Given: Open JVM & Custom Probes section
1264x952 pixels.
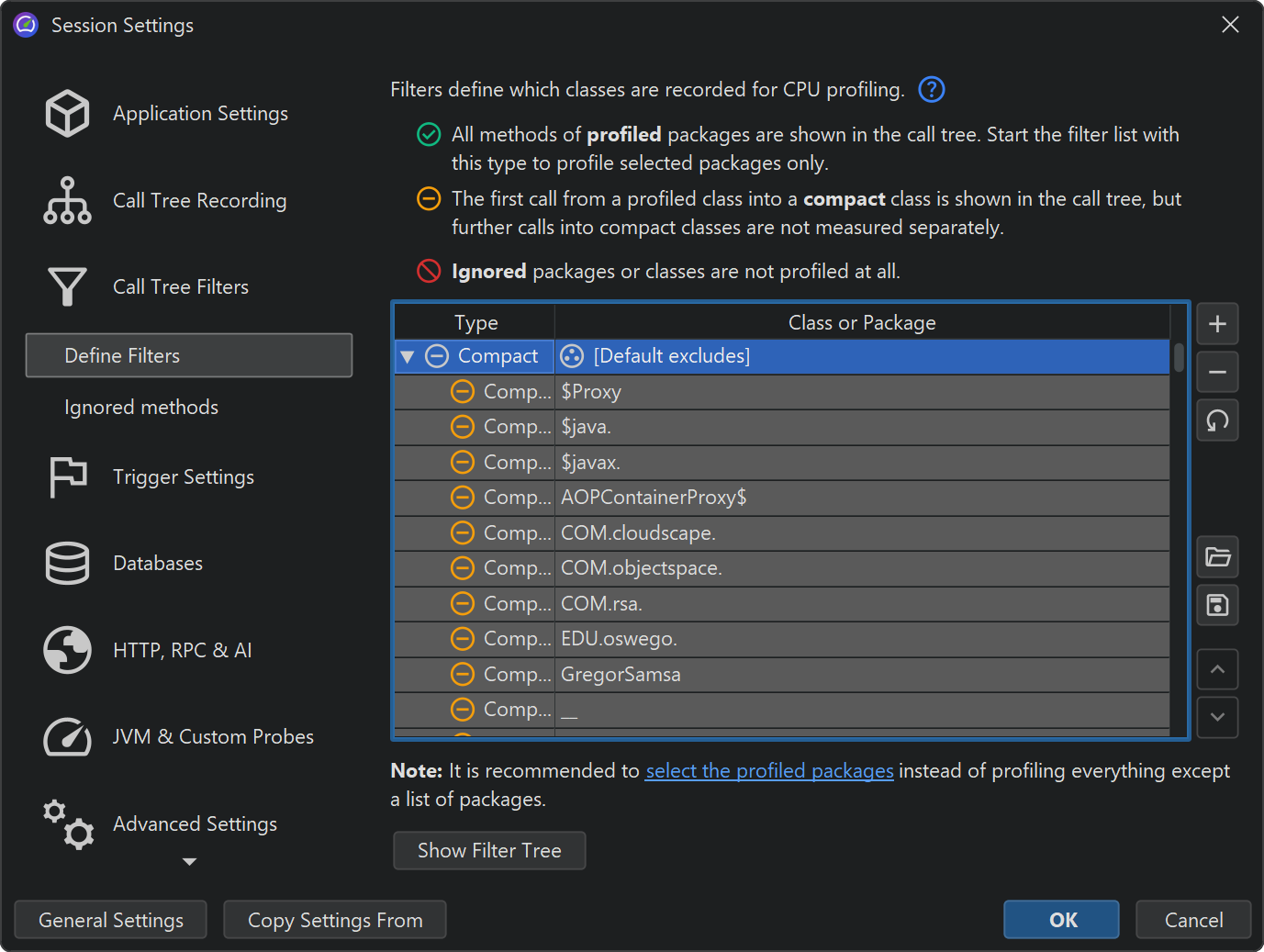Looking at the screenshot, I should pyautogui.click(x=213, y=737).
